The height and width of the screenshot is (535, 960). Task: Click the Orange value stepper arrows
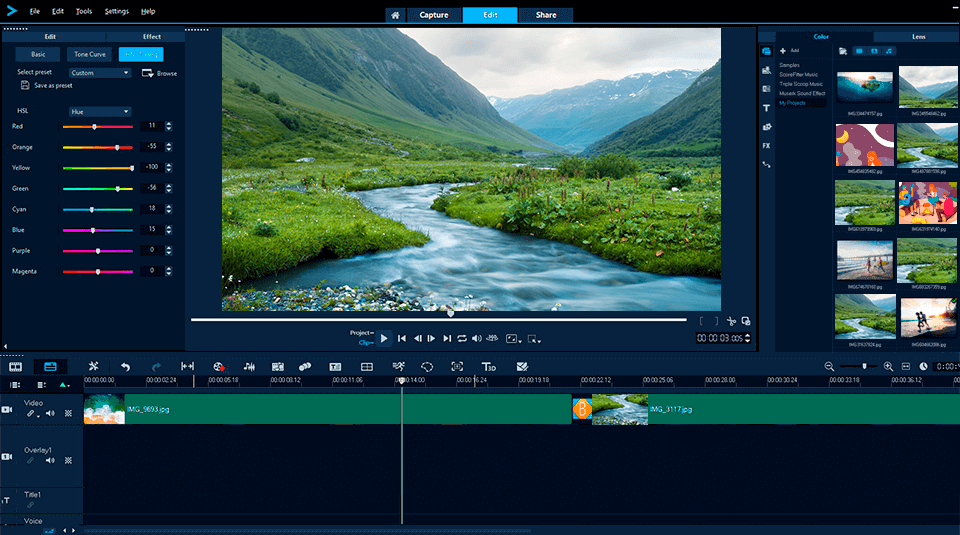click(x=168, y=147)
